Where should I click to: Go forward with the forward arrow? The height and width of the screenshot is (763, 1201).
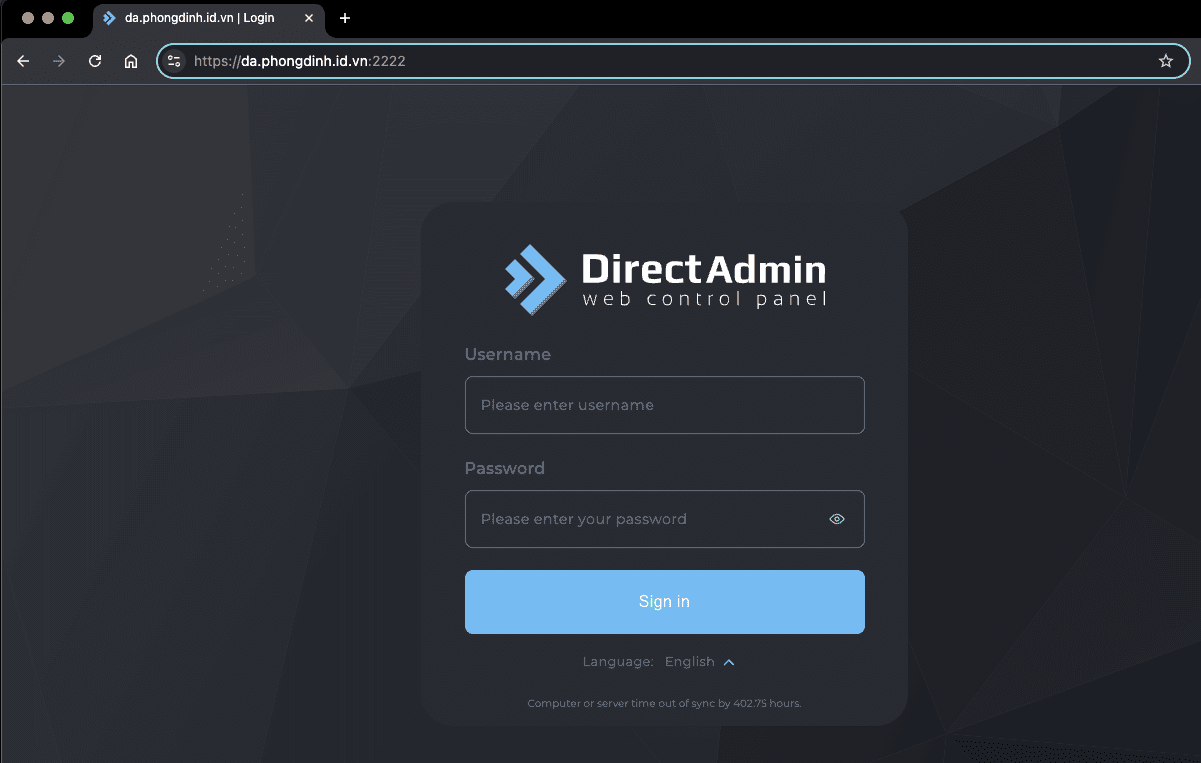pos(59,61)
